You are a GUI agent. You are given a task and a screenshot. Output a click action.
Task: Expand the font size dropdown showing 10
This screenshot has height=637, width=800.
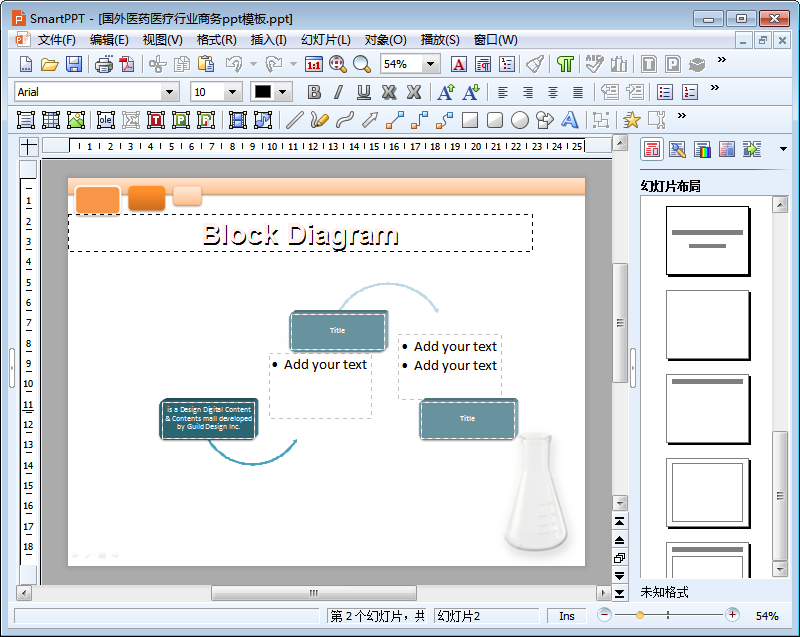click(232, 92)
